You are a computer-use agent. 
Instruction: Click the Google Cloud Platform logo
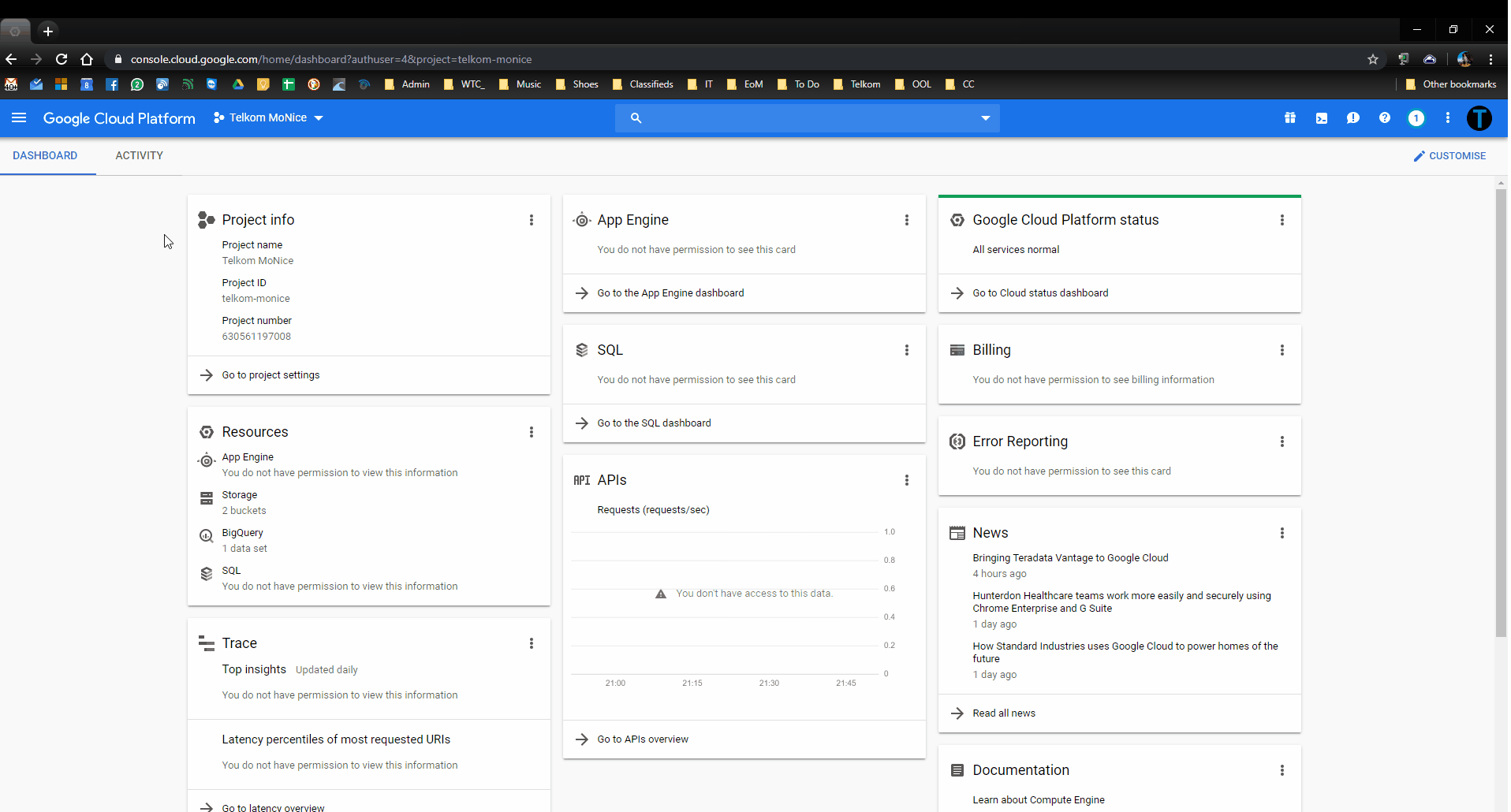coord(119,118)
